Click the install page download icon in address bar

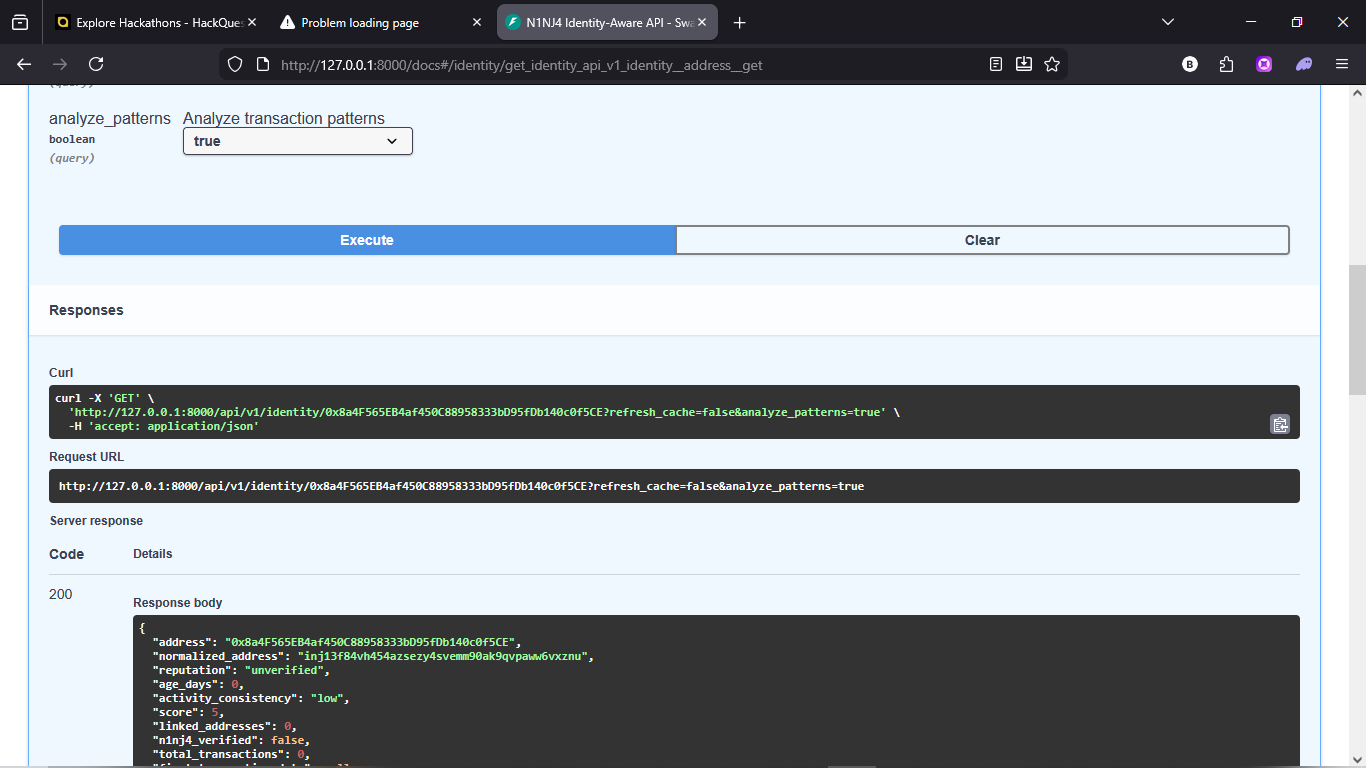1024,64
